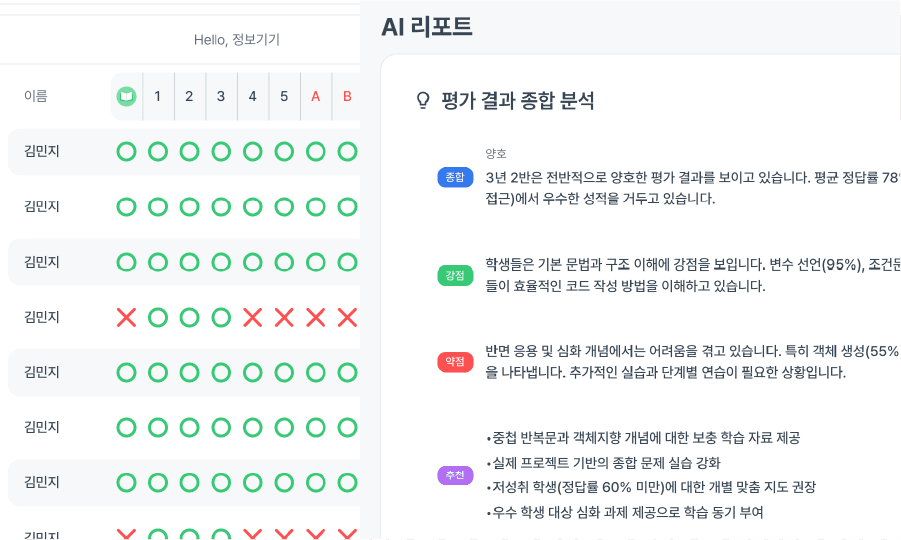Viewport: 901px width, 540px height.
Task: Open column 2 in the score table header
Action: (189, 97)
